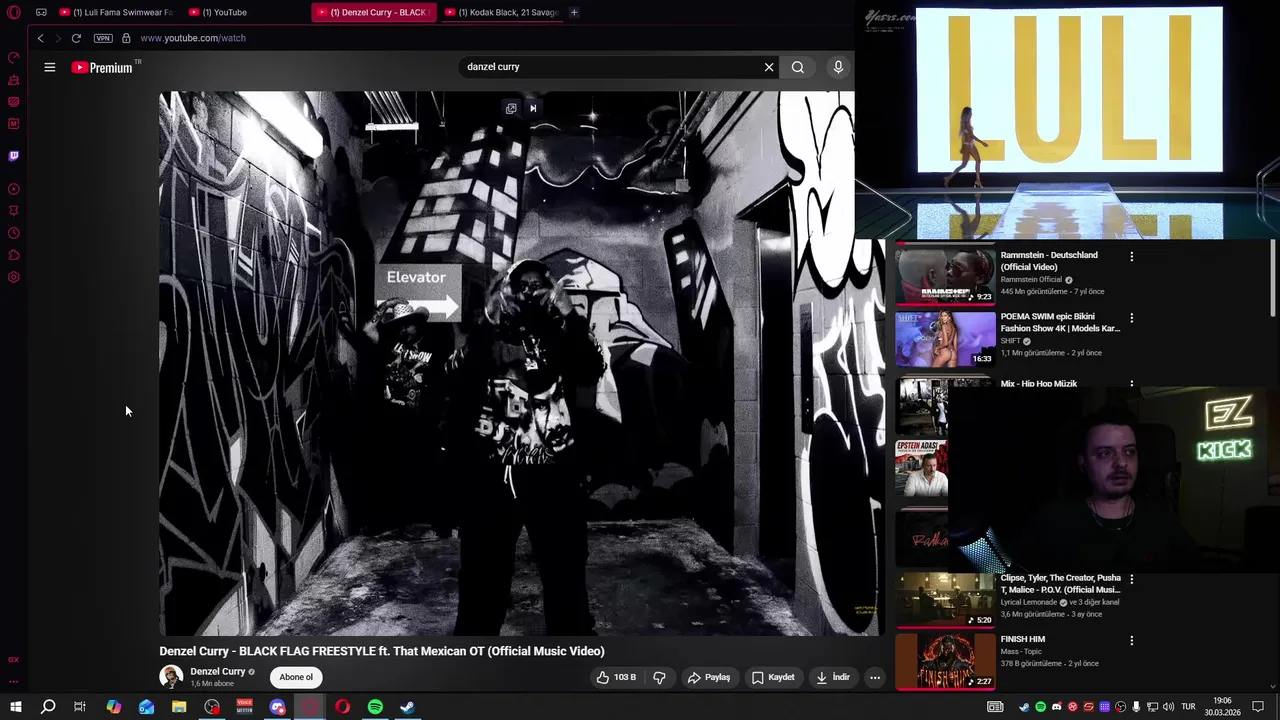Image resolution: width=1280 pixels, height=720 pixels.
Task: Click the youtube.com/watch address field
Action: click(x=193, y=38)
